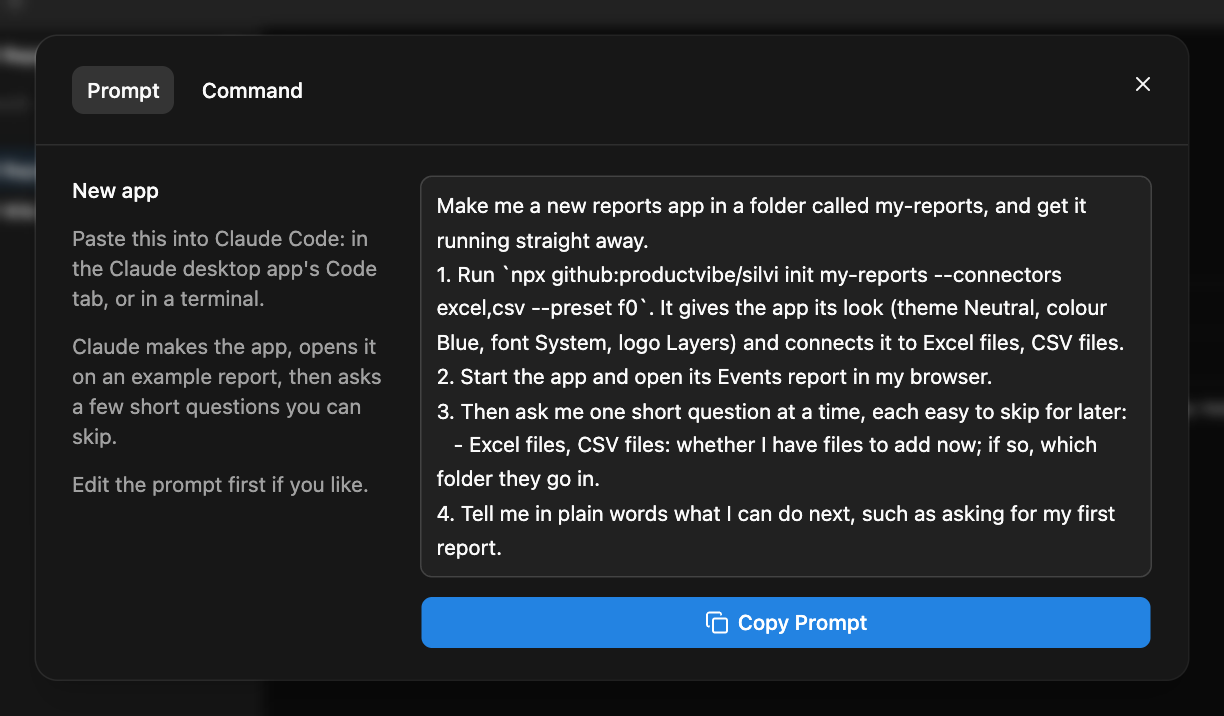Click the 'Then ask me one short question' step
This screenshot has width=1224, height=716.
782,410
